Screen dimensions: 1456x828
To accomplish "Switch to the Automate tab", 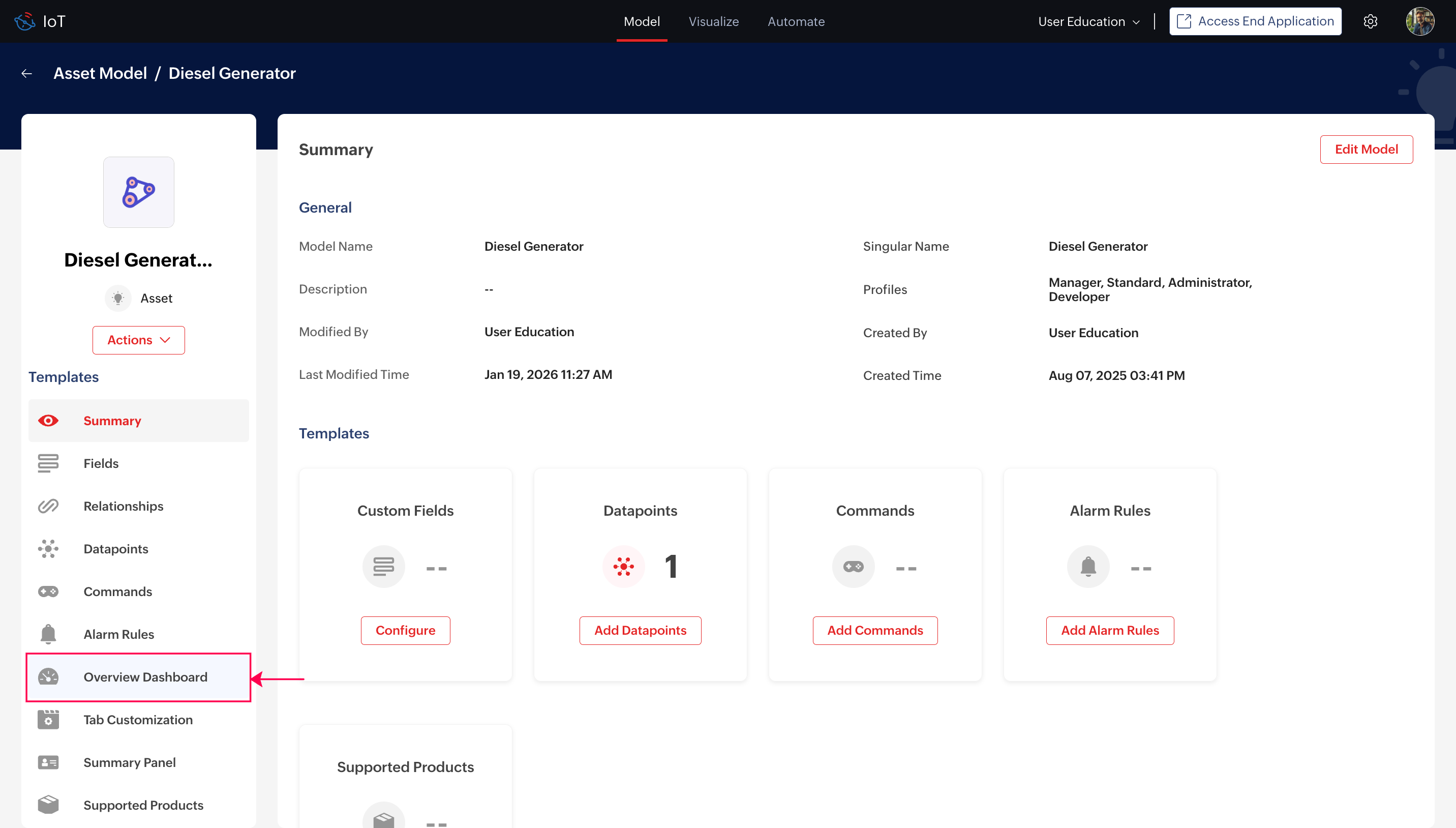I will tap(796, 21).
